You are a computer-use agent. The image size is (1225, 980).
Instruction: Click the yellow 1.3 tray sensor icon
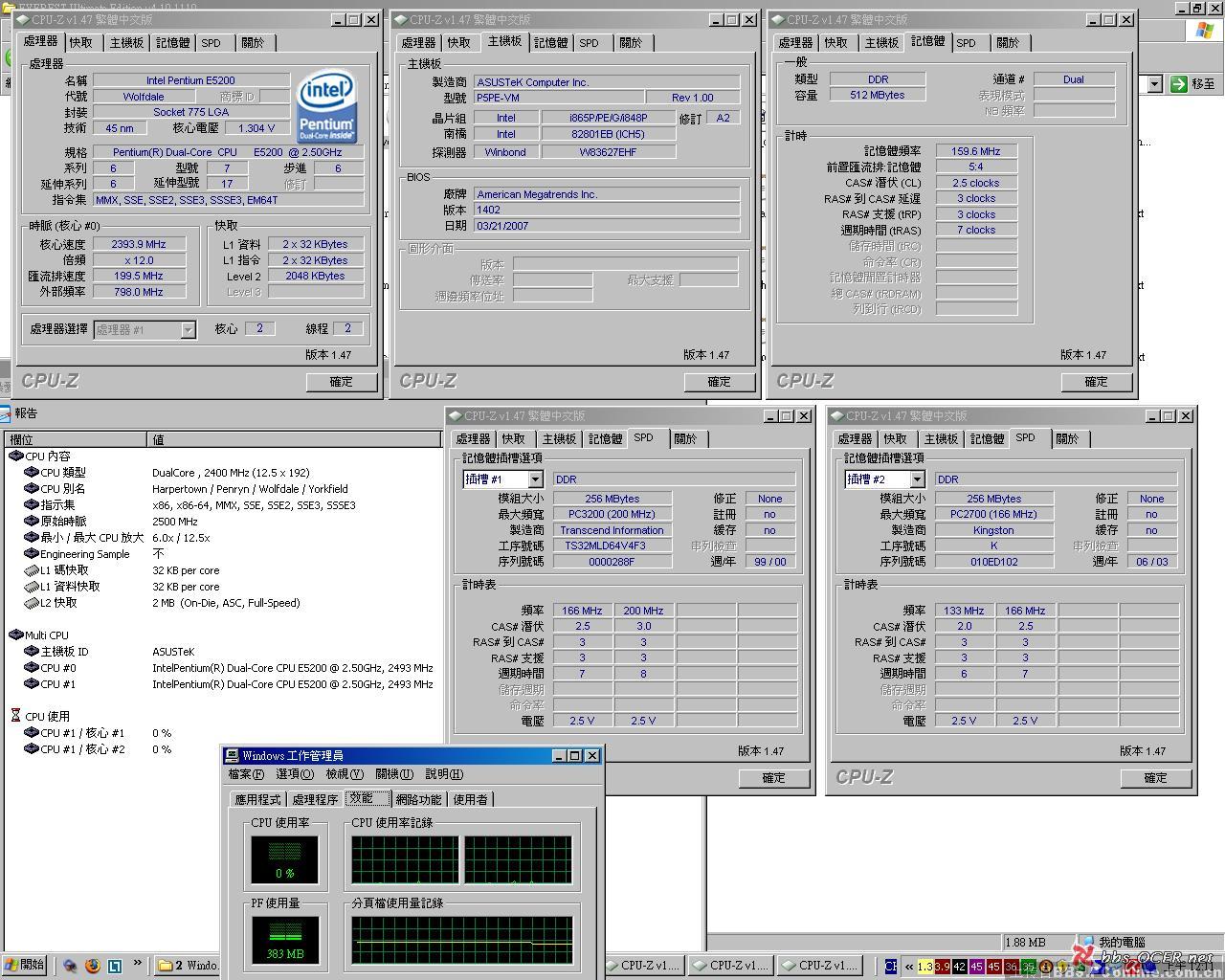[924, 967]
